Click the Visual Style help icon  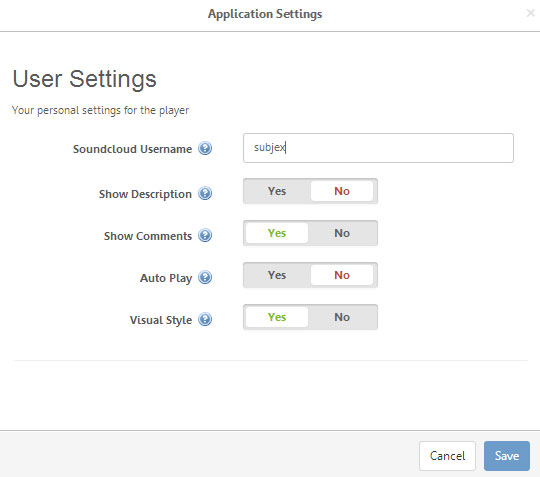(205, 319)
